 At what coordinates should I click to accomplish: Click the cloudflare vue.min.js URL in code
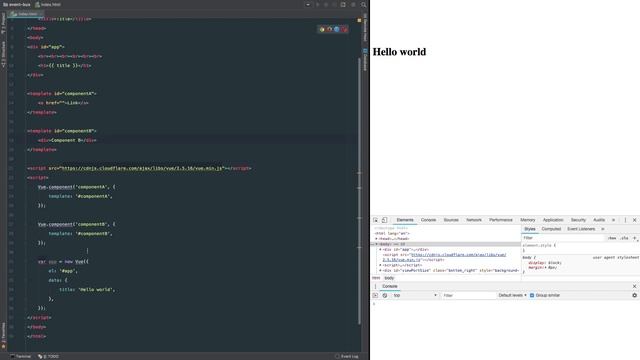click(x=142, y=168)
